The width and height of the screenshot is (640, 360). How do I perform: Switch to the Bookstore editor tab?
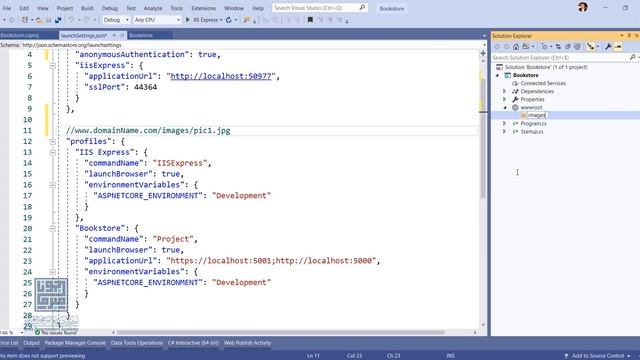[141, 36]
